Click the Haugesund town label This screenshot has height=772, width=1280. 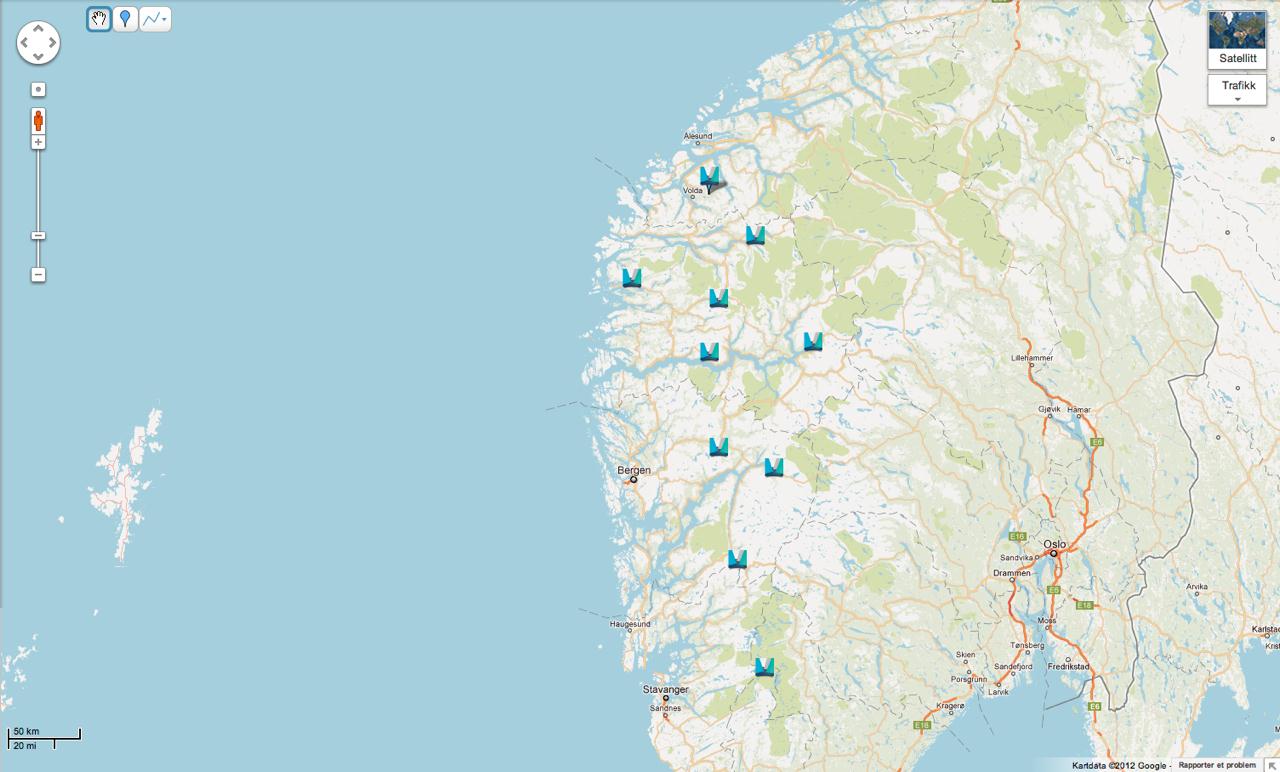(631, 624)
